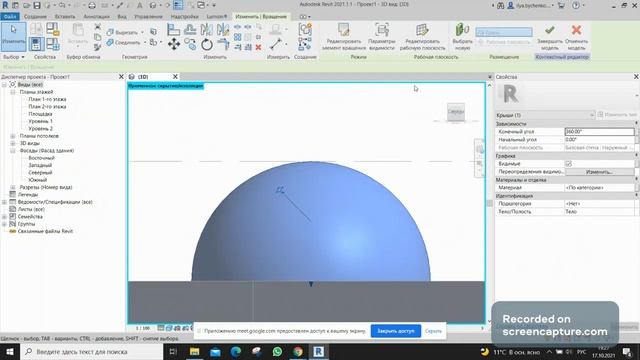Click the Array tool icon
The width and height of the screenshot is (640, 360).
click(x=238, y=37)
